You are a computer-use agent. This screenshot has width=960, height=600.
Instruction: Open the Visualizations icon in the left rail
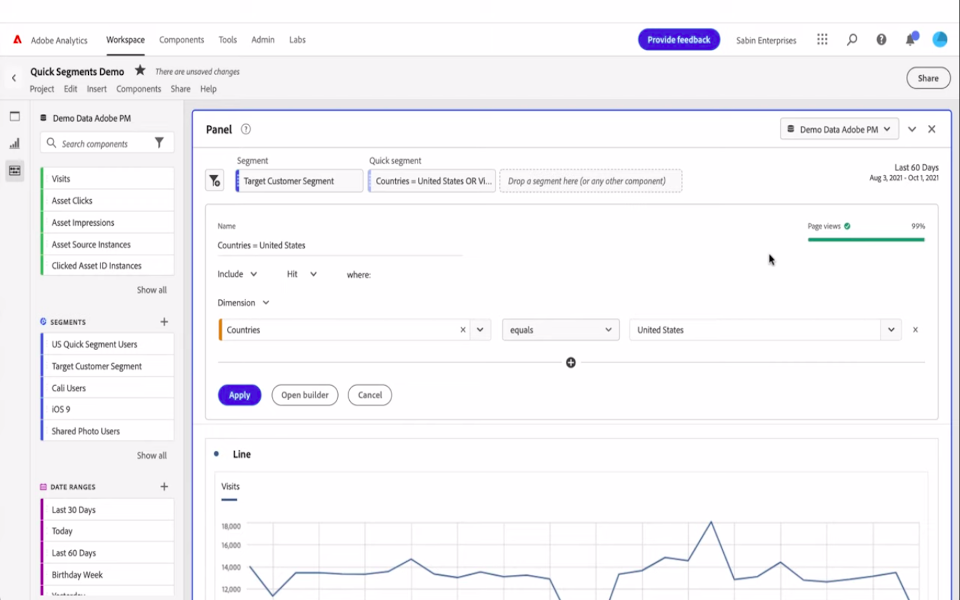point(15,143)
